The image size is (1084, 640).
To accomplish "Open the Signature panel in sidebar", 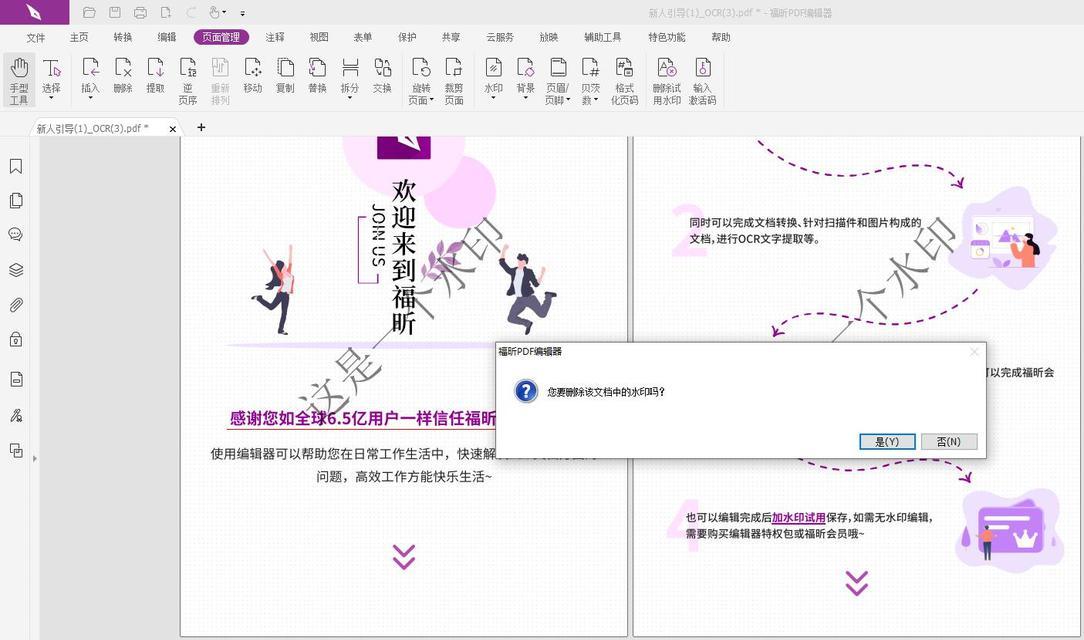I will click(x=16, y=415).
